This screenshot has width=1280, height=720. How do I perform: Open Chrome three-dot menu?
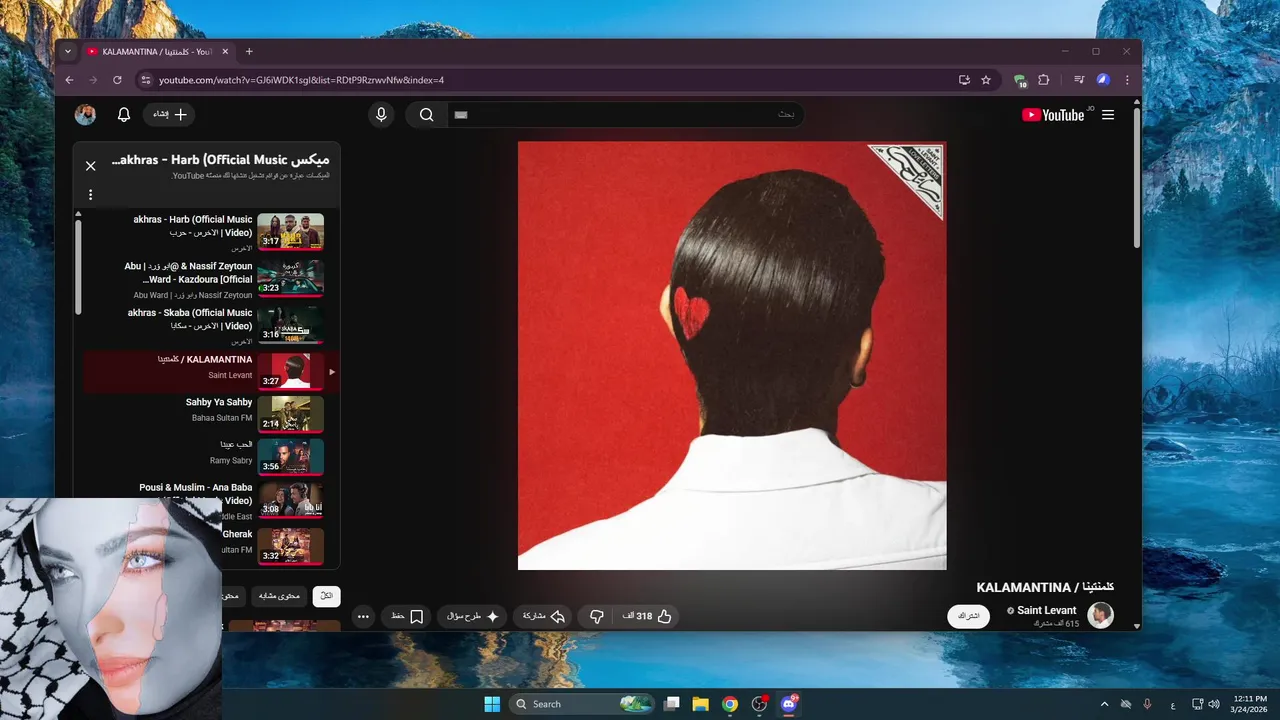[x=1127, y=80]
